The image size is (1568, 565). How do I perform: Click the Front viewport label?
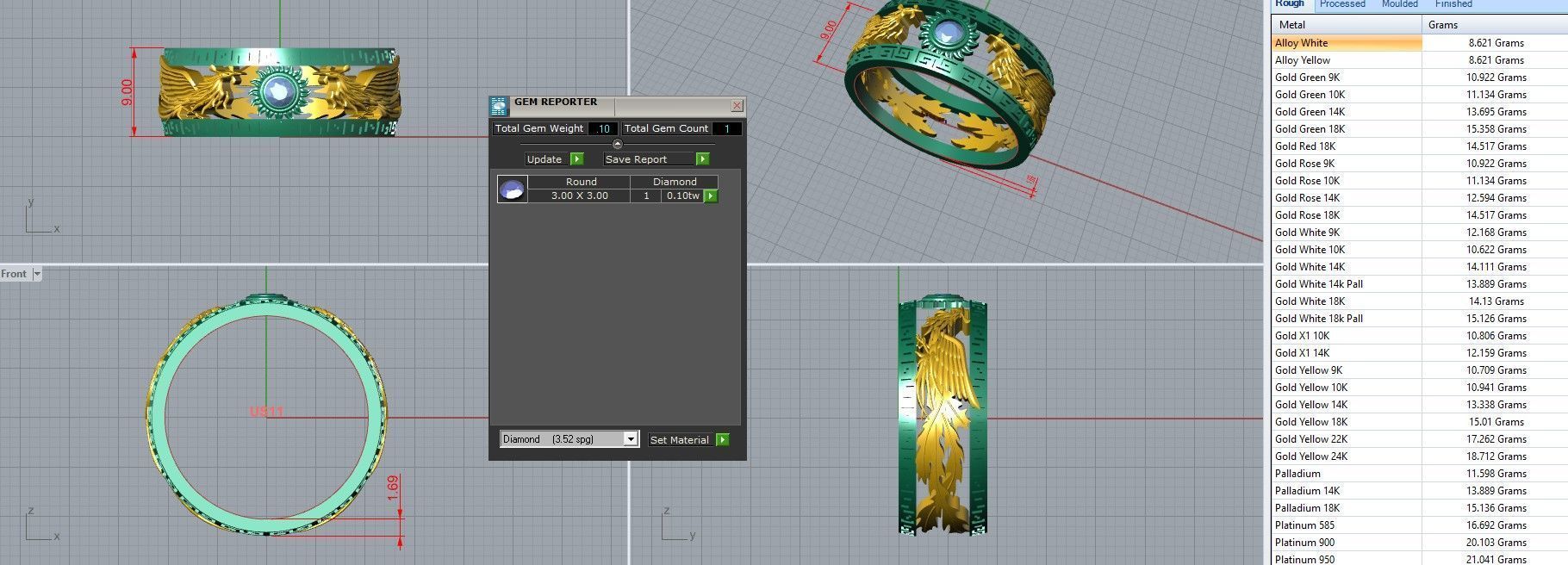click(x=14, y=274)
